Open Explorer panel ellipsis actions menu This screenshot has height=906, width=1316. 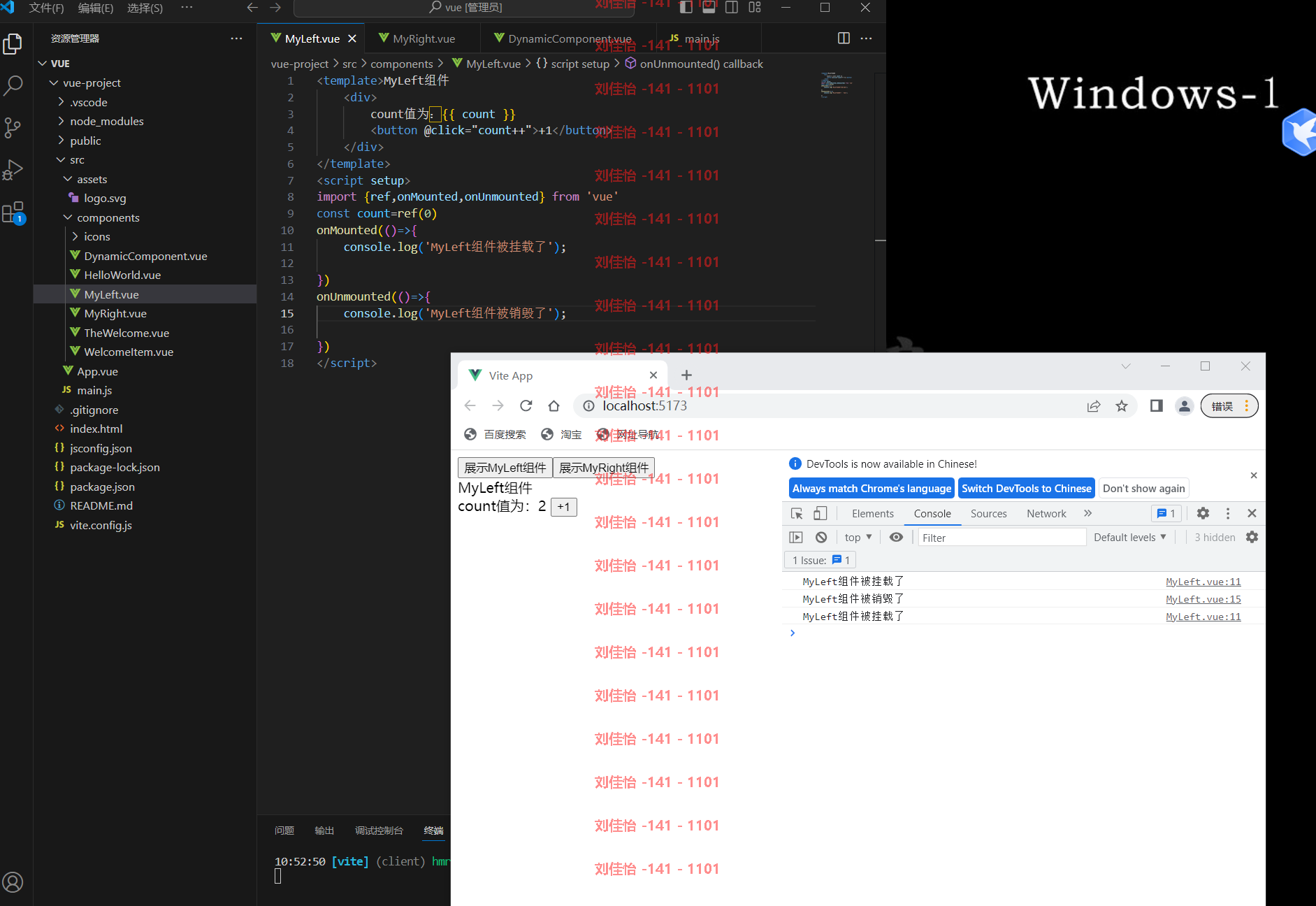236,38
